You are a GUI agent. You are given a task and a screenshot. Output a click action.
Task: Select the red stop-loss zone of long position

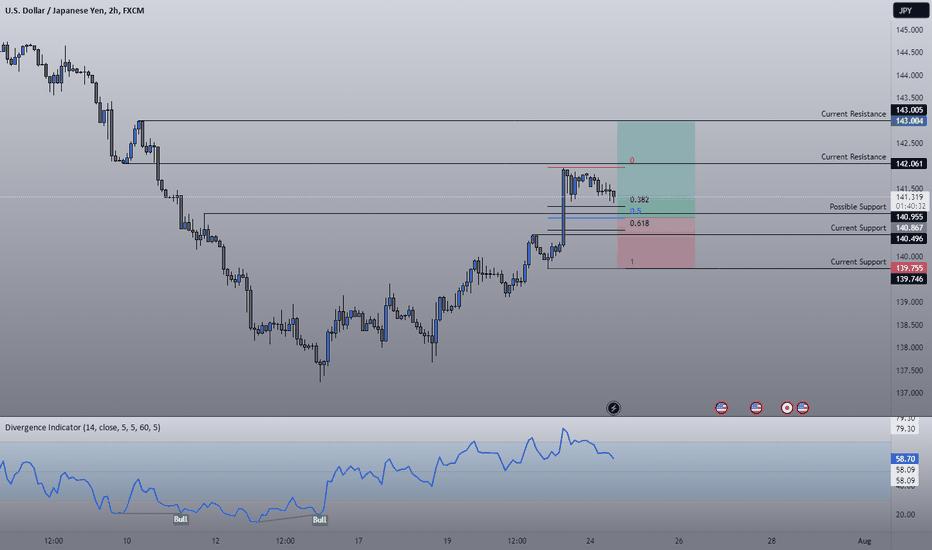pos(656,243)
